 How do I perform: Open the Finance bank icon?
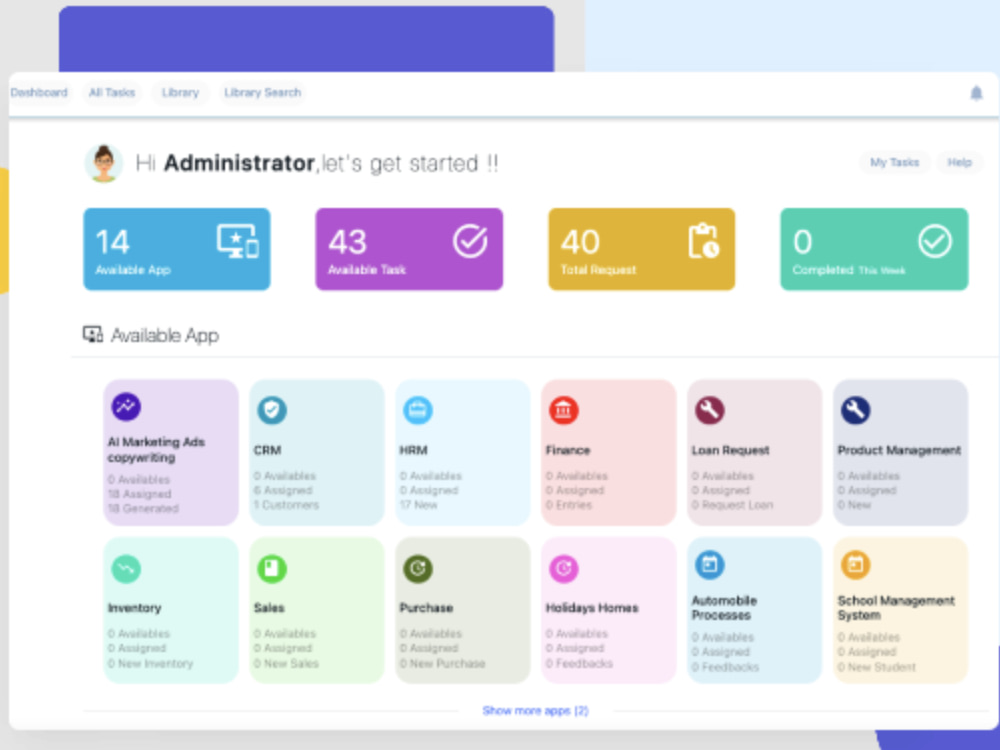564,409
